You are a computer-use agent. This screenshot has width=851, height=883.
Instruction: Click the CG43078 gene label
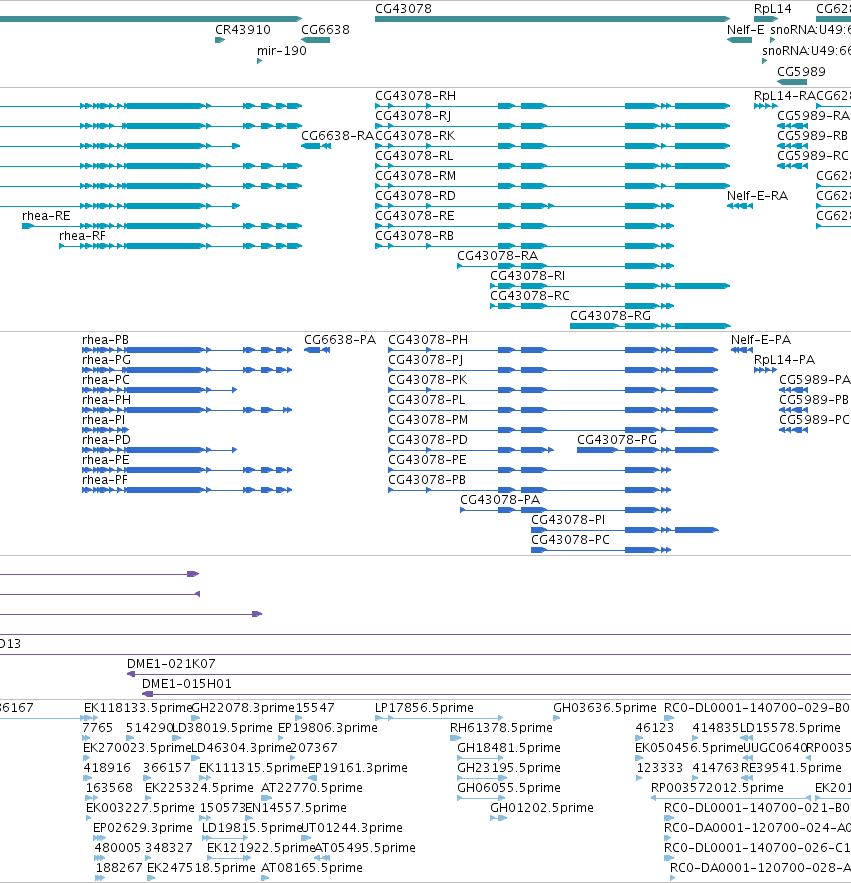pos(403,9)
